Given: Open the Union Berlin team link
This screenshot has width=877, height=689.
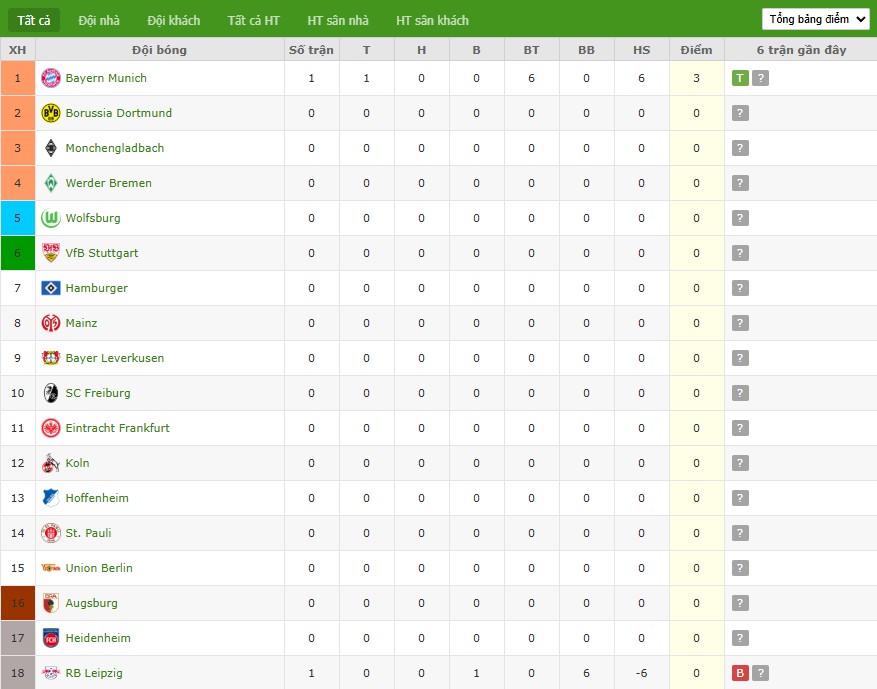Looking at the screenshot, I should (x=99, y=568).
